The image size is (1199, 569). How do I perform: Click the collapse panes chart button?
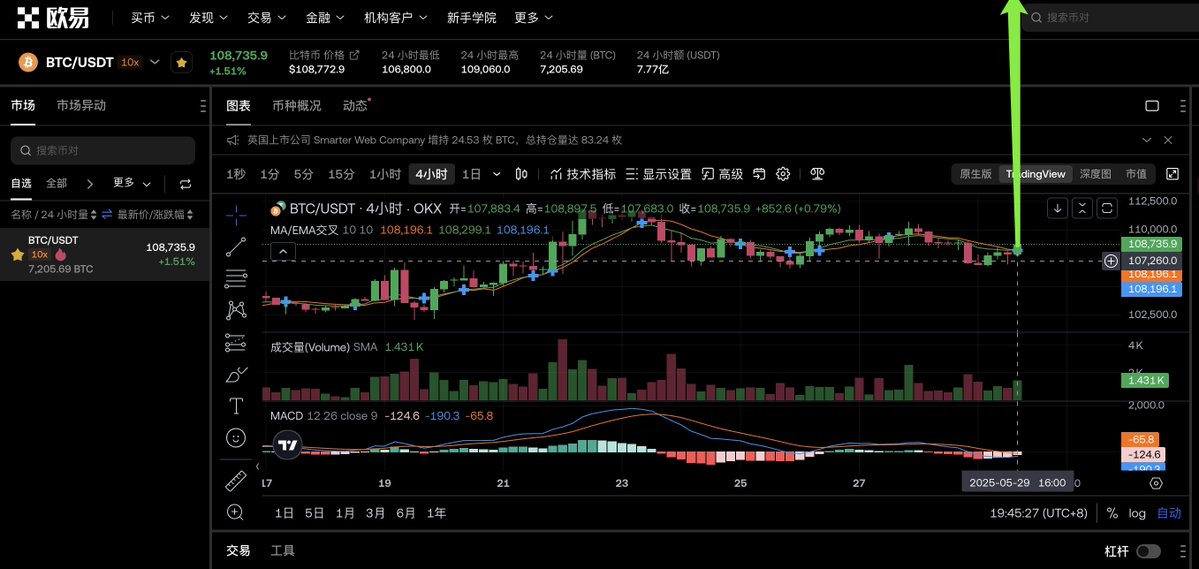(x=1082, y=207)
